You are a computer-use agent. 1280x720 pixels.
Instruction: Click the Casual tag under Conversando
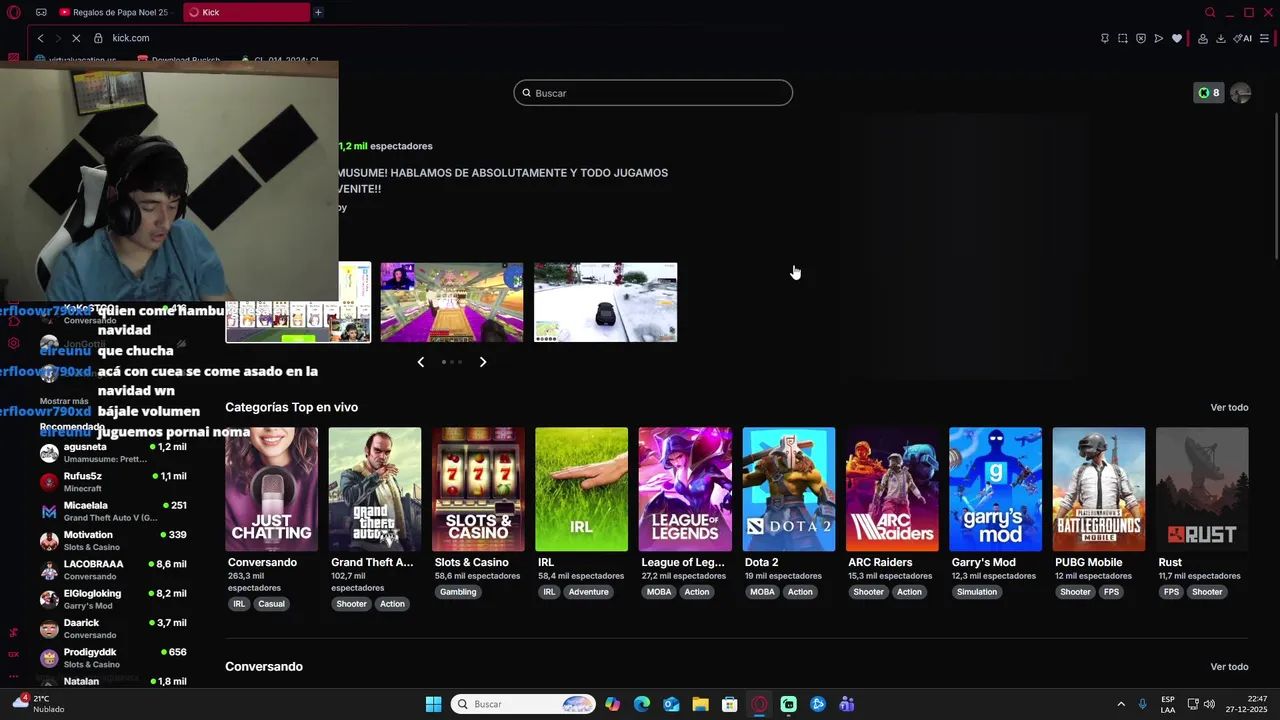pyautogui.click(x=271, y=604)
